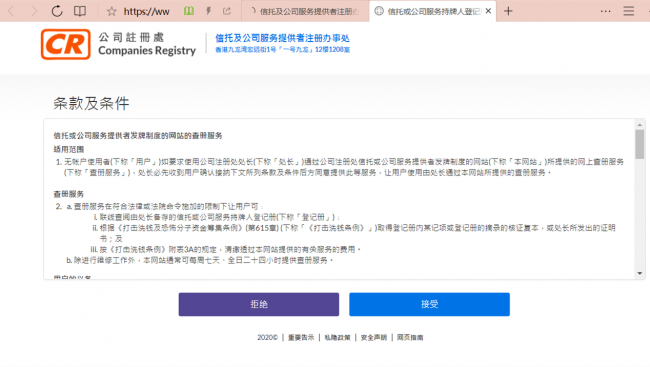Reload the page with refresh icon
650x367 pixels.
[x=57, y=11]
